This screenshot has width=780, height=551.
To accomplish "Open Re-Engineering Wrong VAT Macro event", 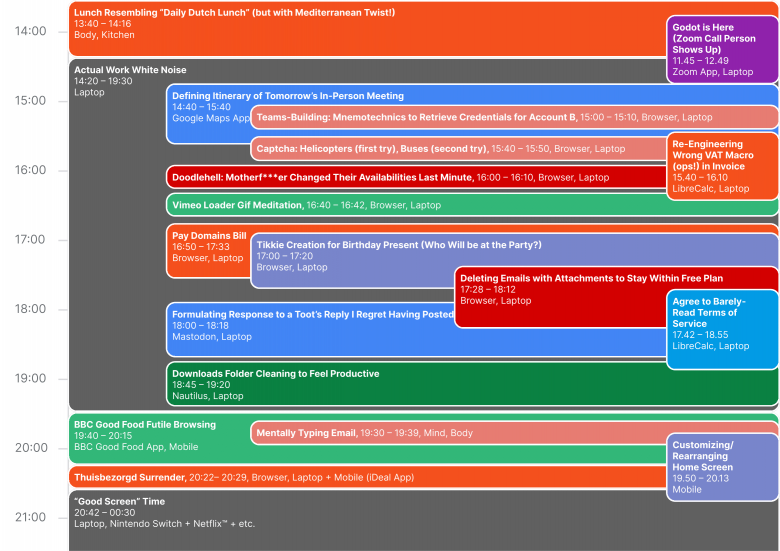I will point(722,166).
